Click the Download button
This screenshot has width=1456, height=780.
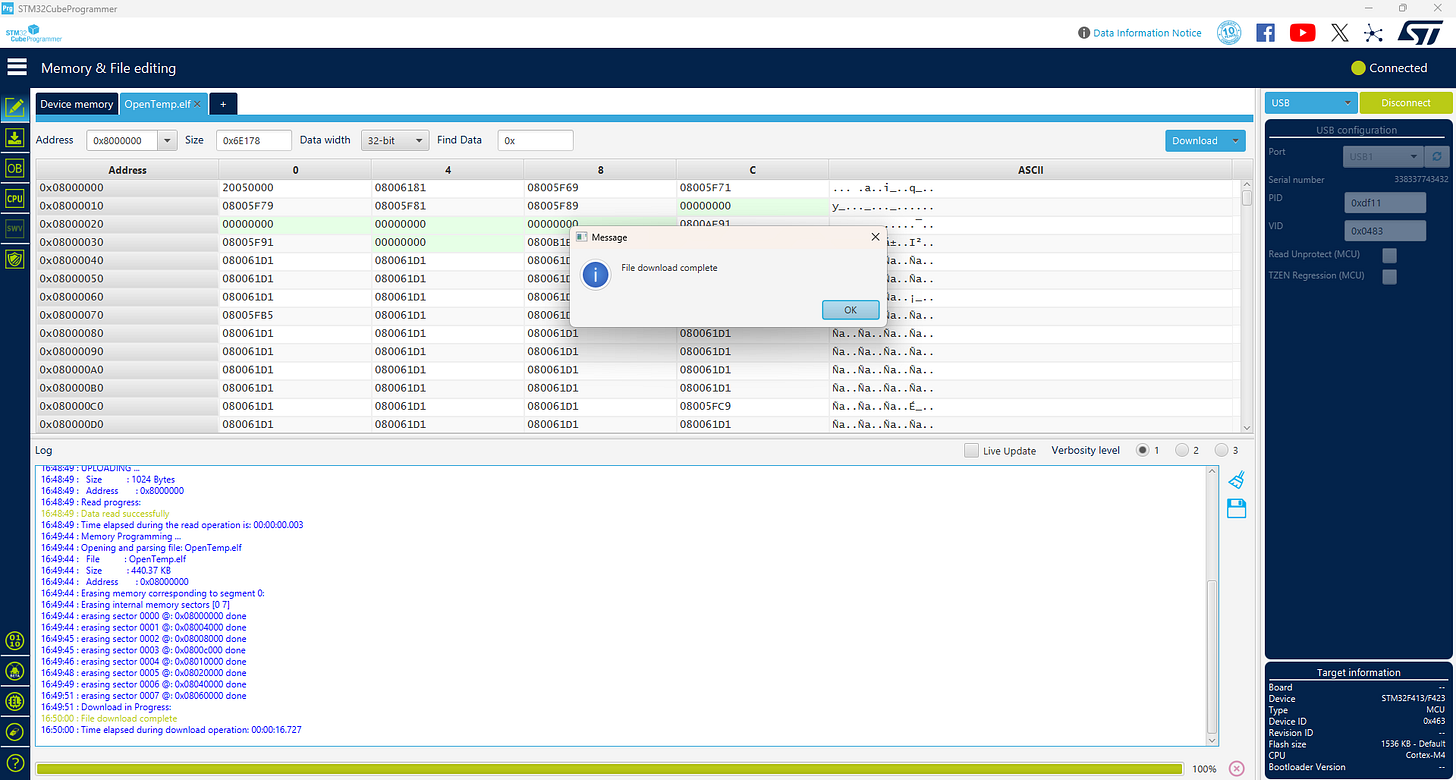click(x=1195, y=141)
